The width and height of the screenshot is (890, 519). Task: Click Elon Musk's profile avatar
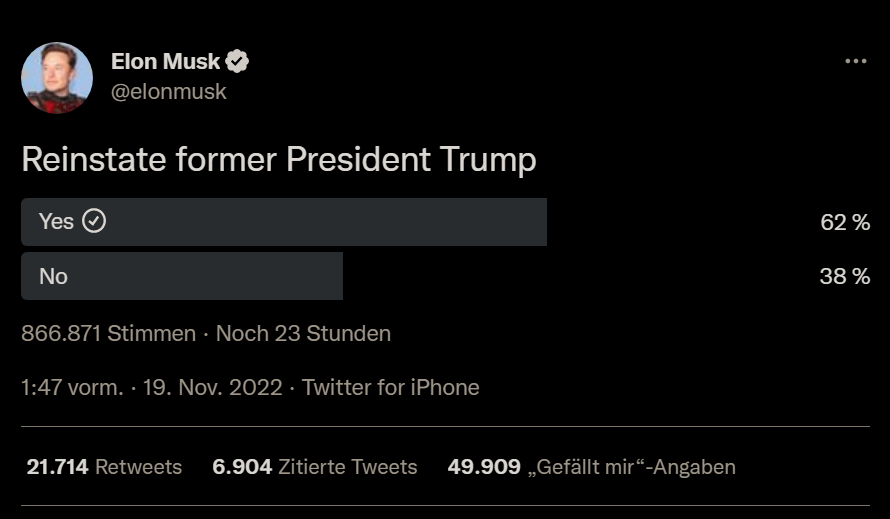point(57,78)
